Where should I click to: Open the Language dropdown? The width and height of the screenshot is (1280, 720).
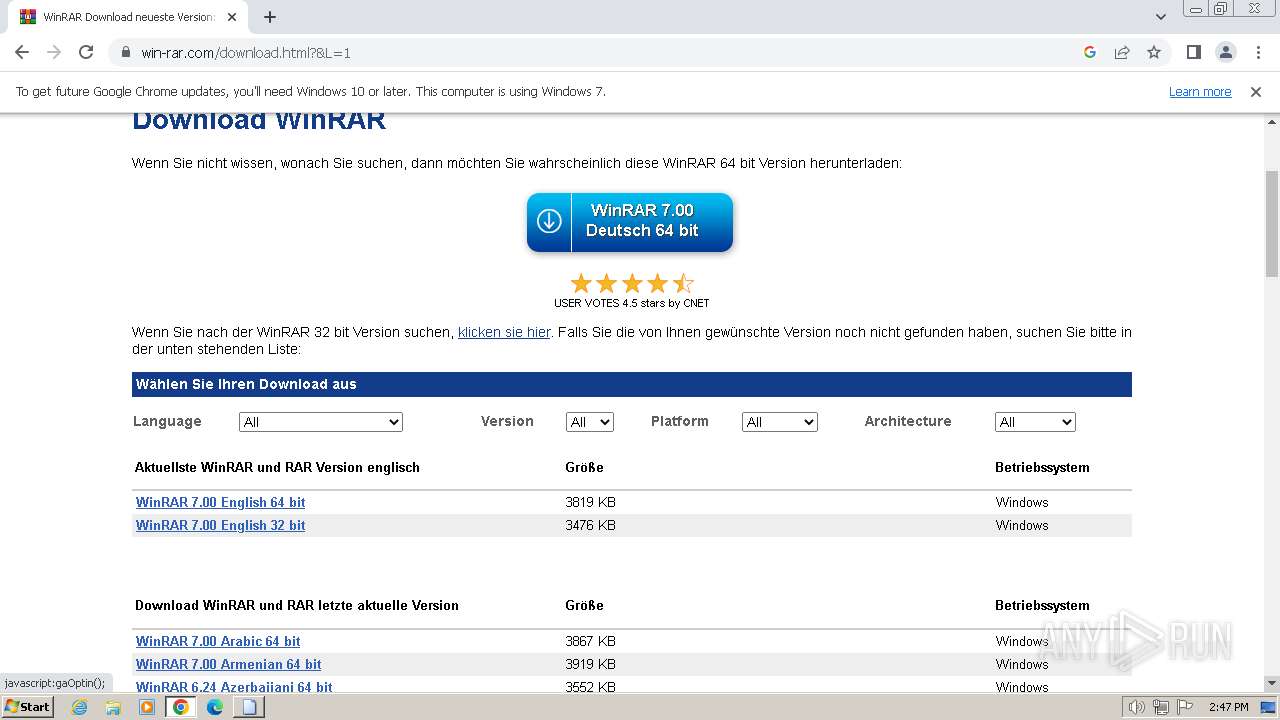coord(321,422)
